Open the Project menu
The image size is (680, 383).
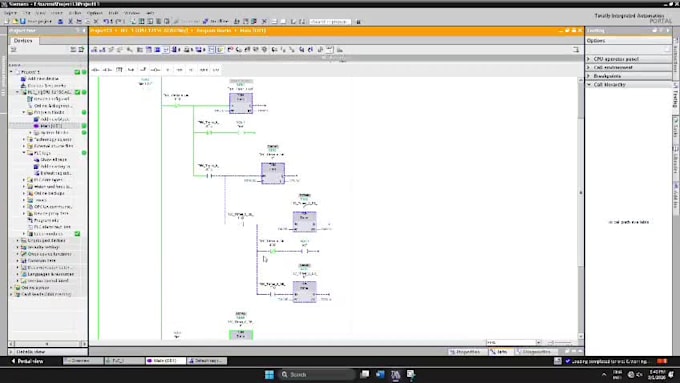(x=10, y=13)
